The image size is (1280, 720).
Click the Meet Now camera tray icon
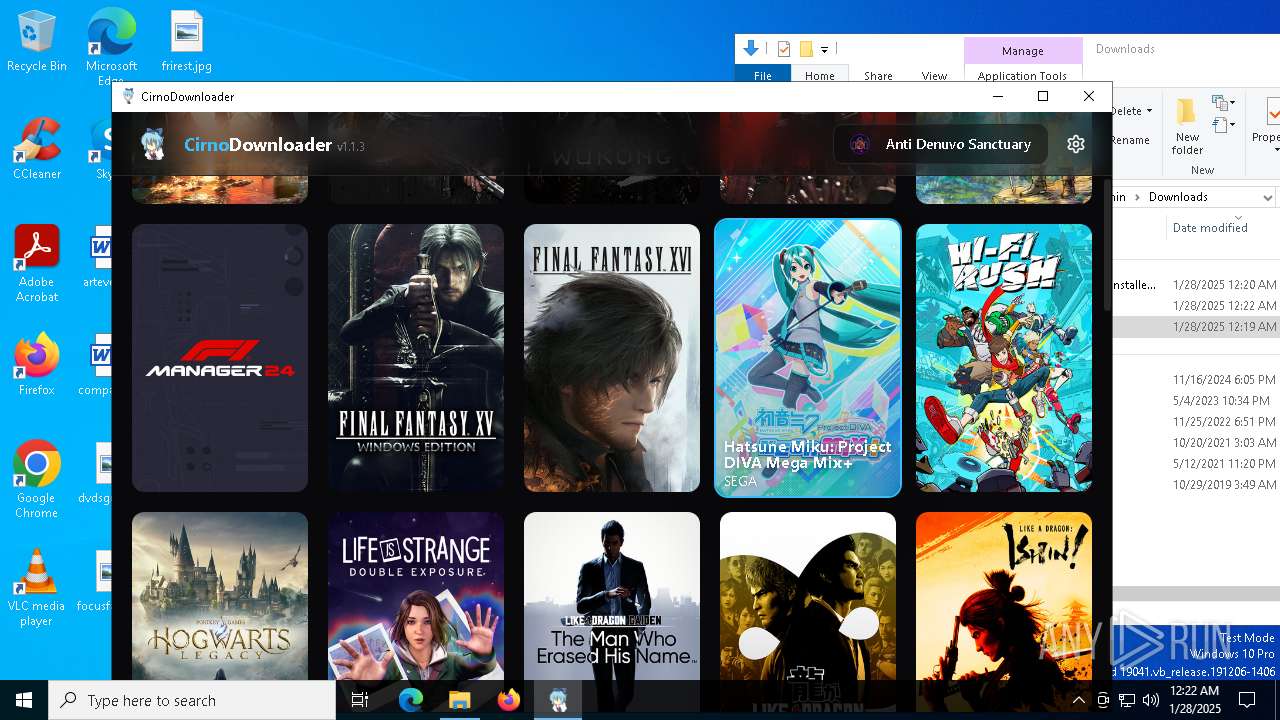point(1103,700)
